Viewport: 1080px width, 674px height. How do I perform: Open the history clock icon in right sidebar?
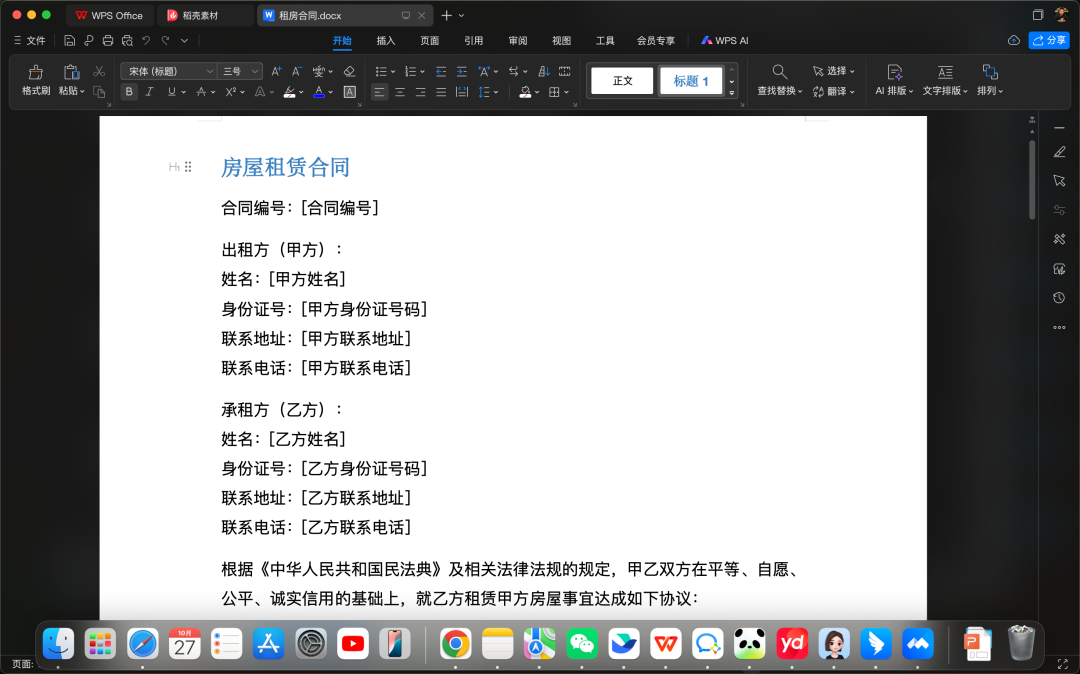point(1059,298)
